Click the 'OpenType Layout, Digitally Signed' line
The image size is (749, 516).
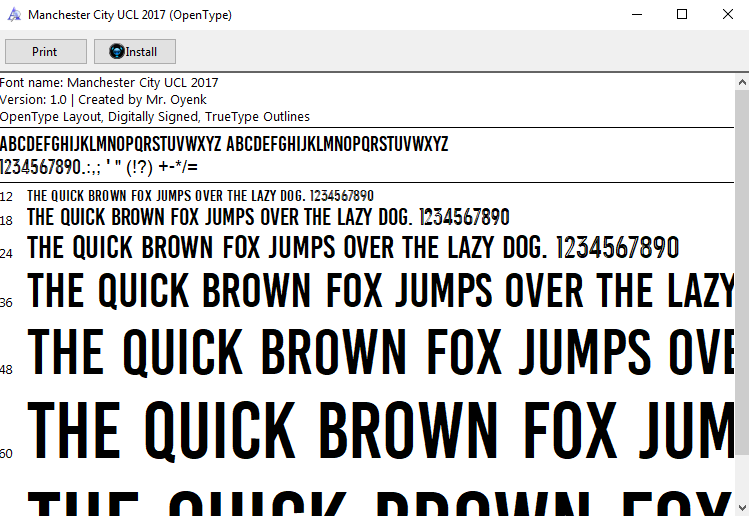click(x=155, y=117)
